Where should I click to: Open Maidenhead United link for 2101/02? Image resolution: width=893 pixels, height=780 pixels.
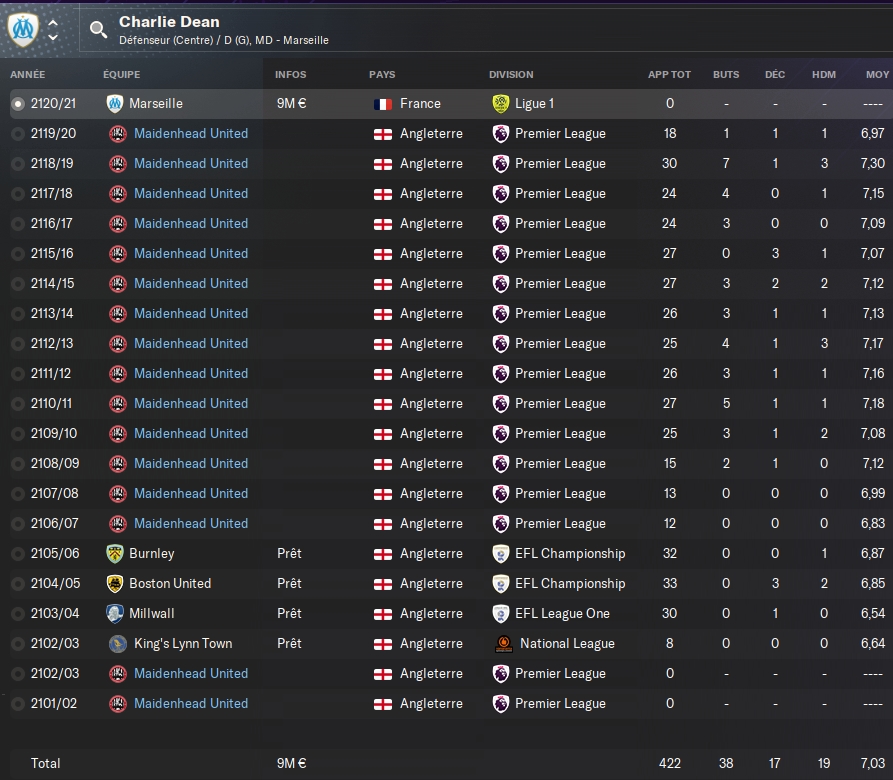[190, 703]
